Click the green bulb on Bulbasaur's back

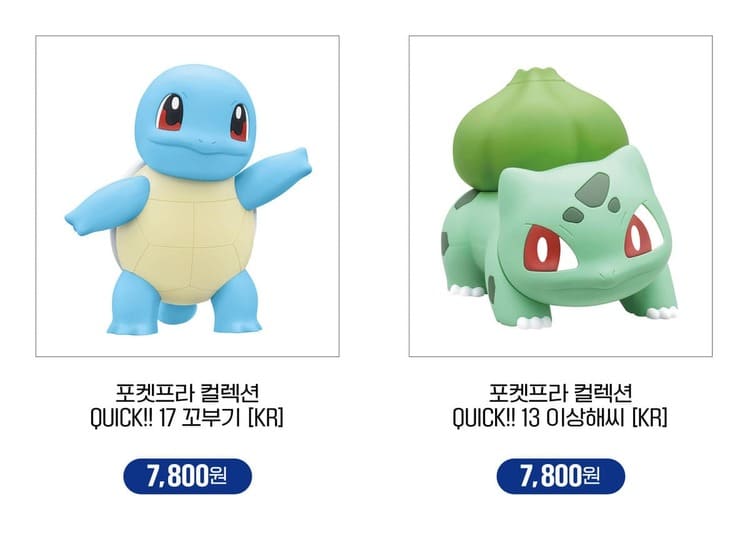coord(538,129)
